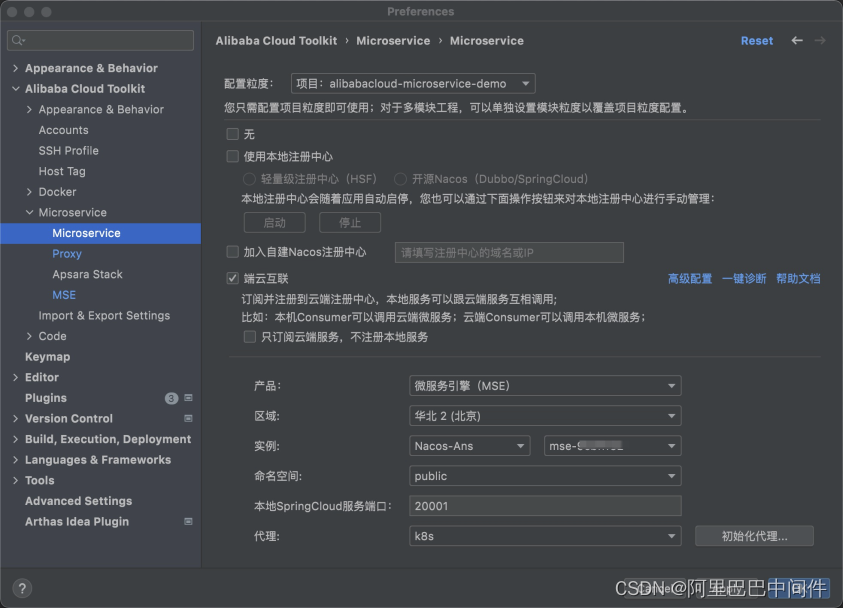
Task: Open the 产品 dropdown for 微服务引擎
Action: pyautogui.click(x=545, y=385)
